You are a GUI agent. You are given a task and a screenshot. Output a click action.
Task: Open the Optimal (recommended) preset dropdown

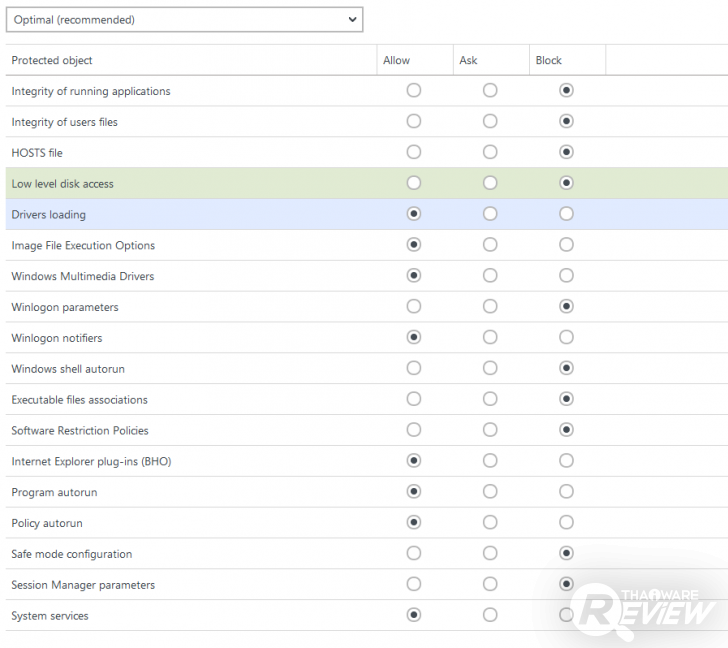[185, 19]
